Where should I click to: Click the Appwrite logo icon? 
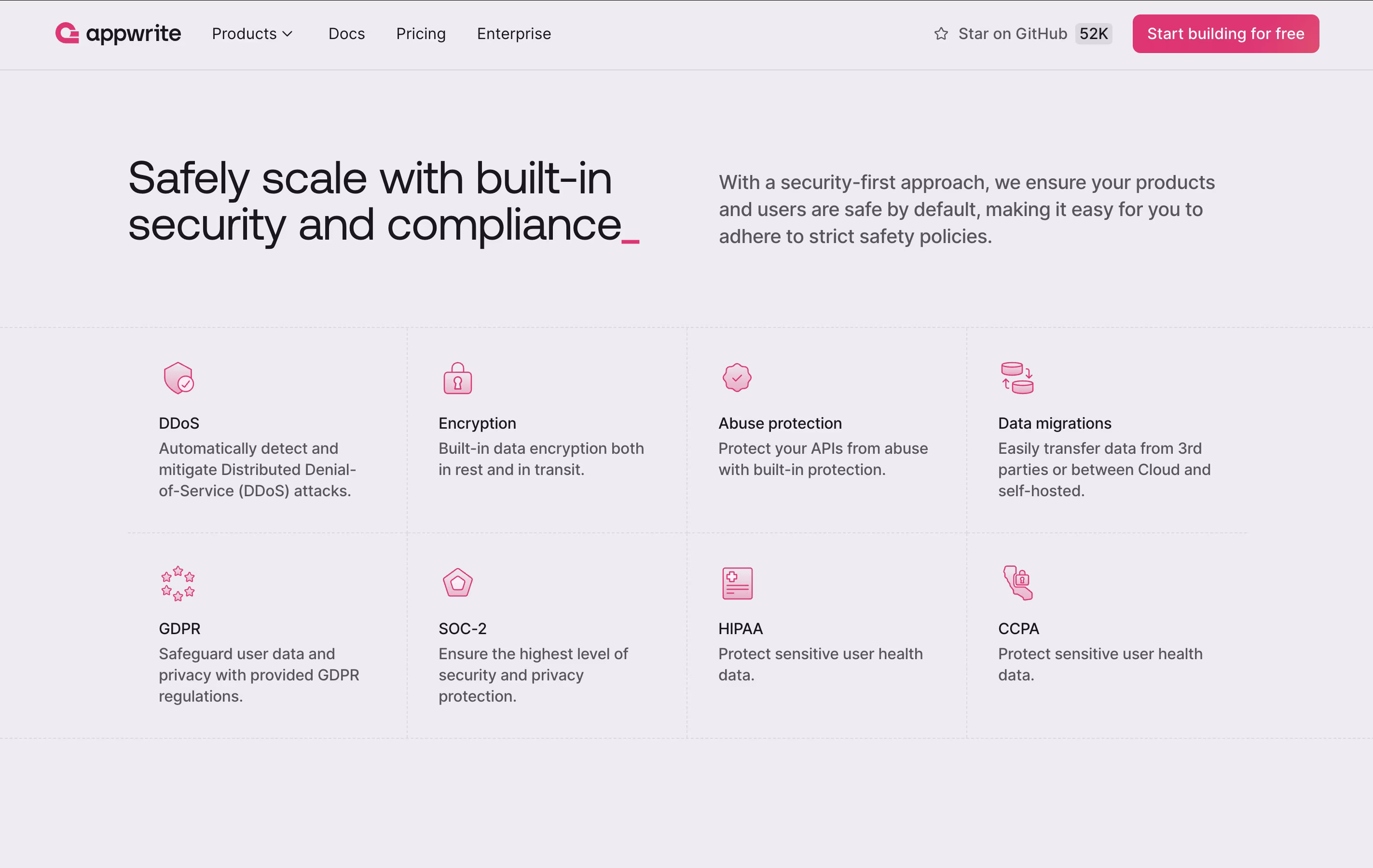(67, 33)
